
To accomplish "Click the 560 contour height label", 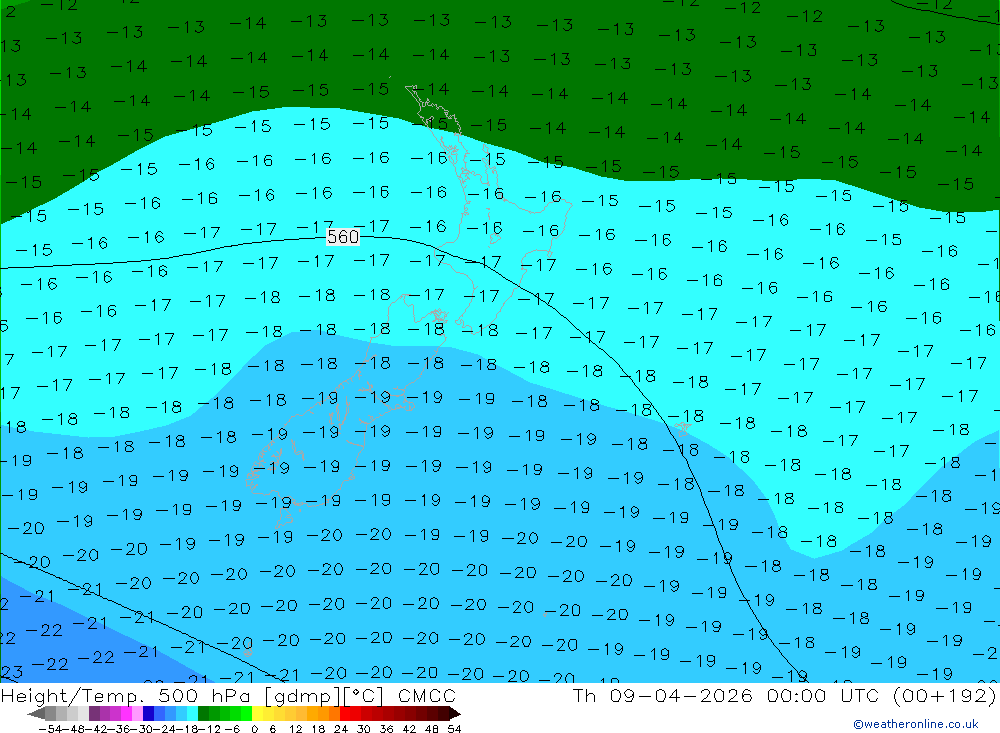I will [x=343, y=237].
